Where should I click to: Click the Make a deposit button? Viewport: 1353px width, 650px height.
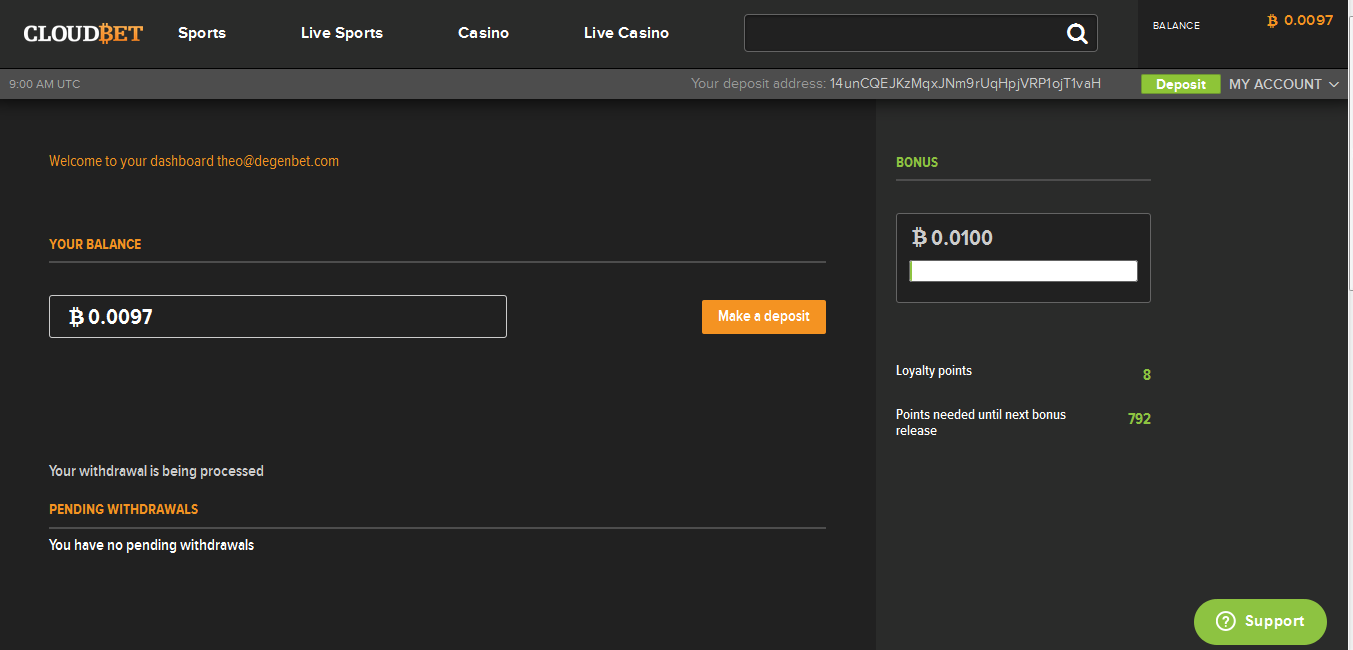pyautogui.click(x=764, y=317)
